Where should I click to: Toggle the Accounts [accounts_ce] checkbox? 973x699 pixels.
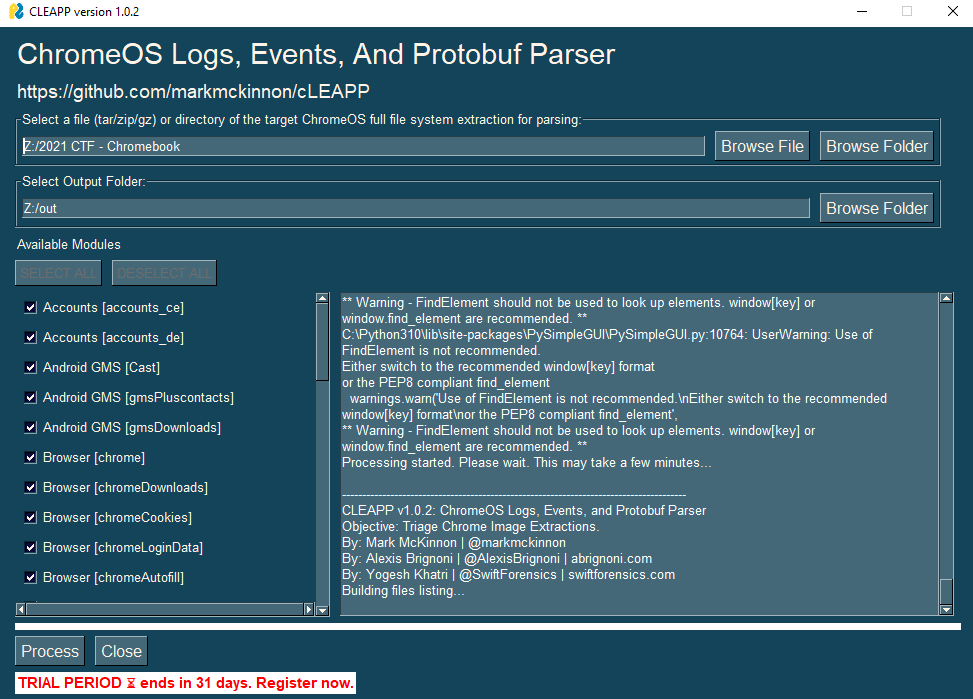(30, 307)
